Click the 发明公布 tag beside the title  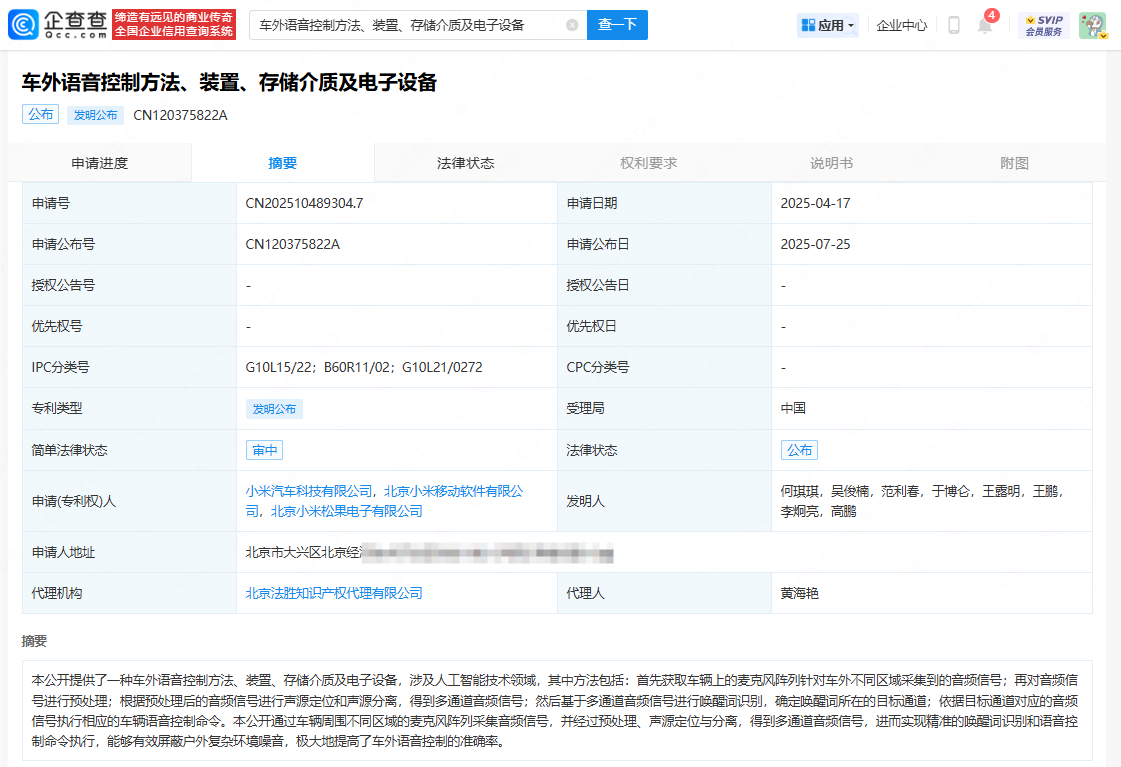point(95,115)
